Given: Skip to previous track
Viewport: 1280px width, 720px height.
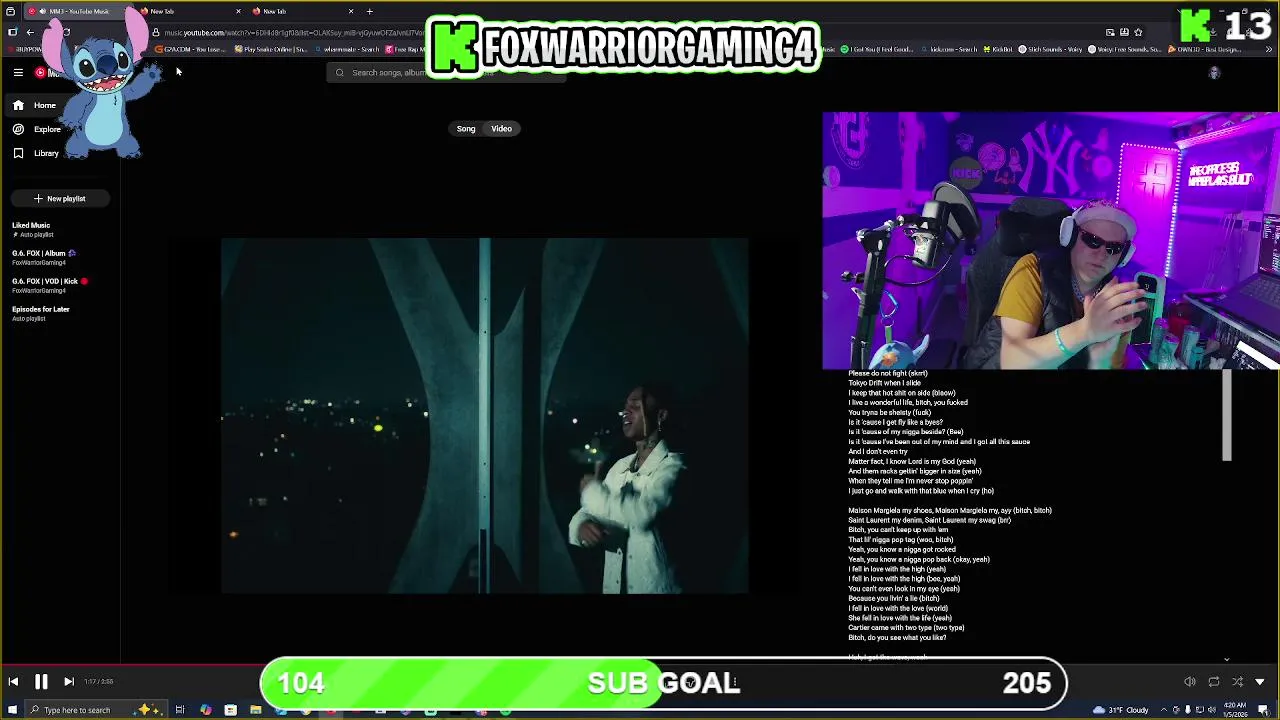Looking at the screenshot, I should pos(13,682).
